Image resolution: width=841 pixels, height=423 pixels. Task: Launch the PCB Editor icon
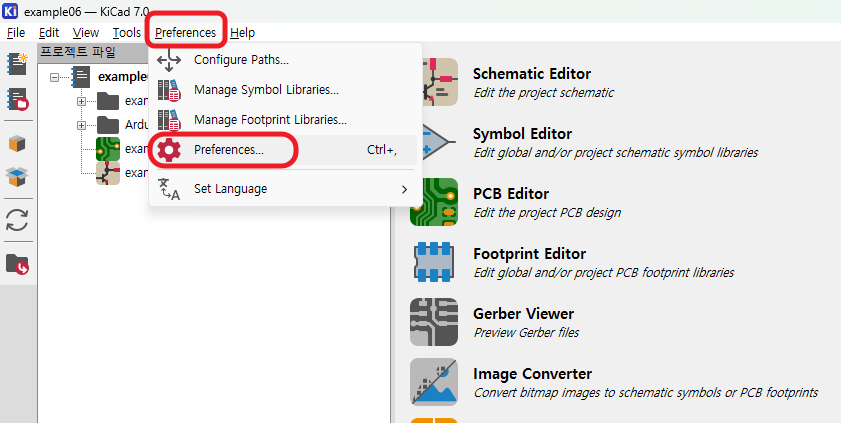434,202
